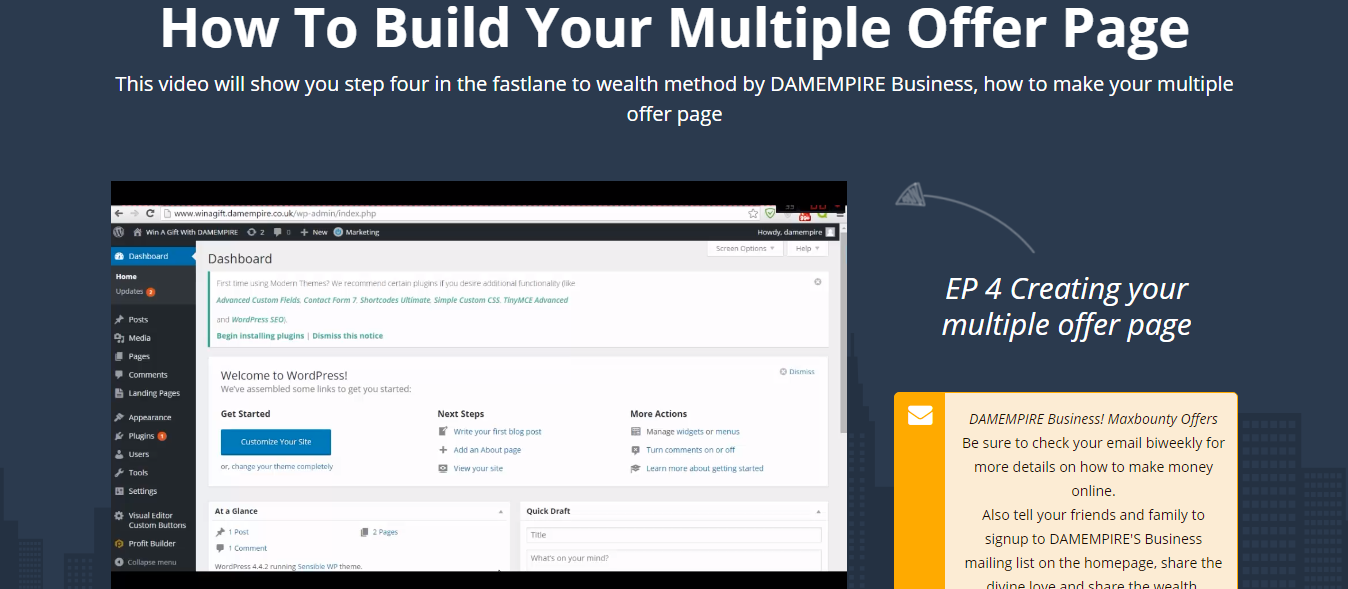Click the orange envelope icon

pos(919,415)
